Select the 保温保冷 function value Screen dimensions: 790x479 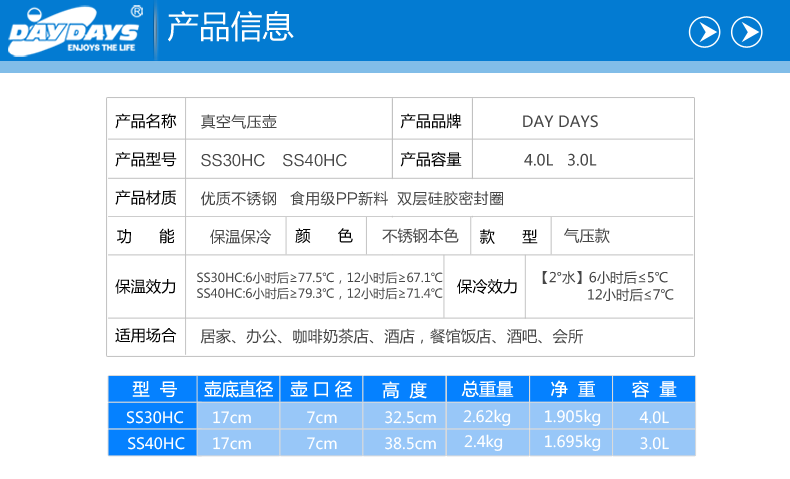240,237
